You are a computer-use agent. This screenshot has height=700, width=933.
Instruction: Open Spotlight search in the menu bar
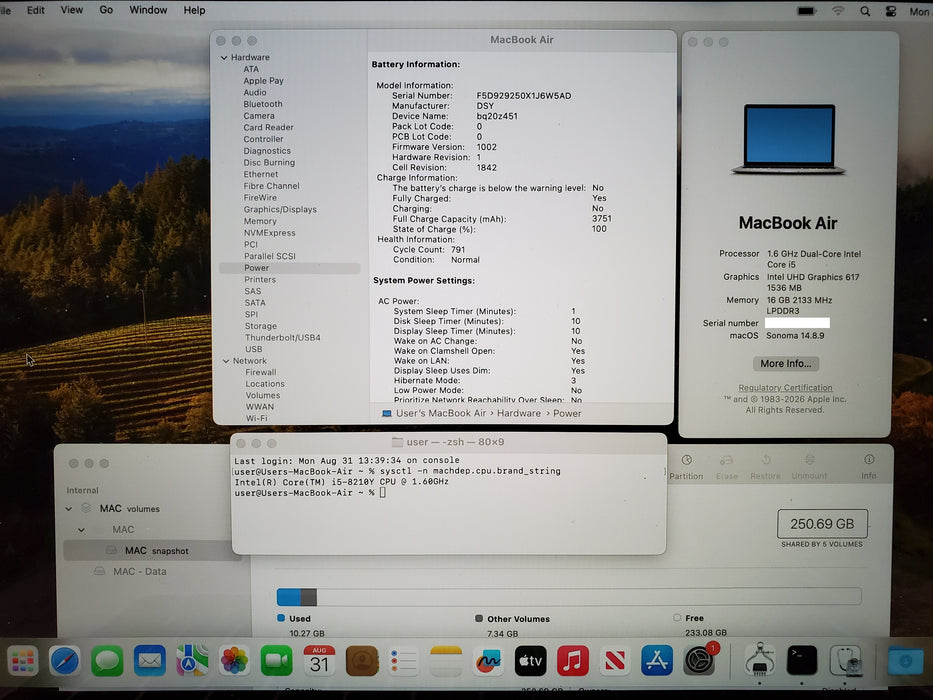865,11
